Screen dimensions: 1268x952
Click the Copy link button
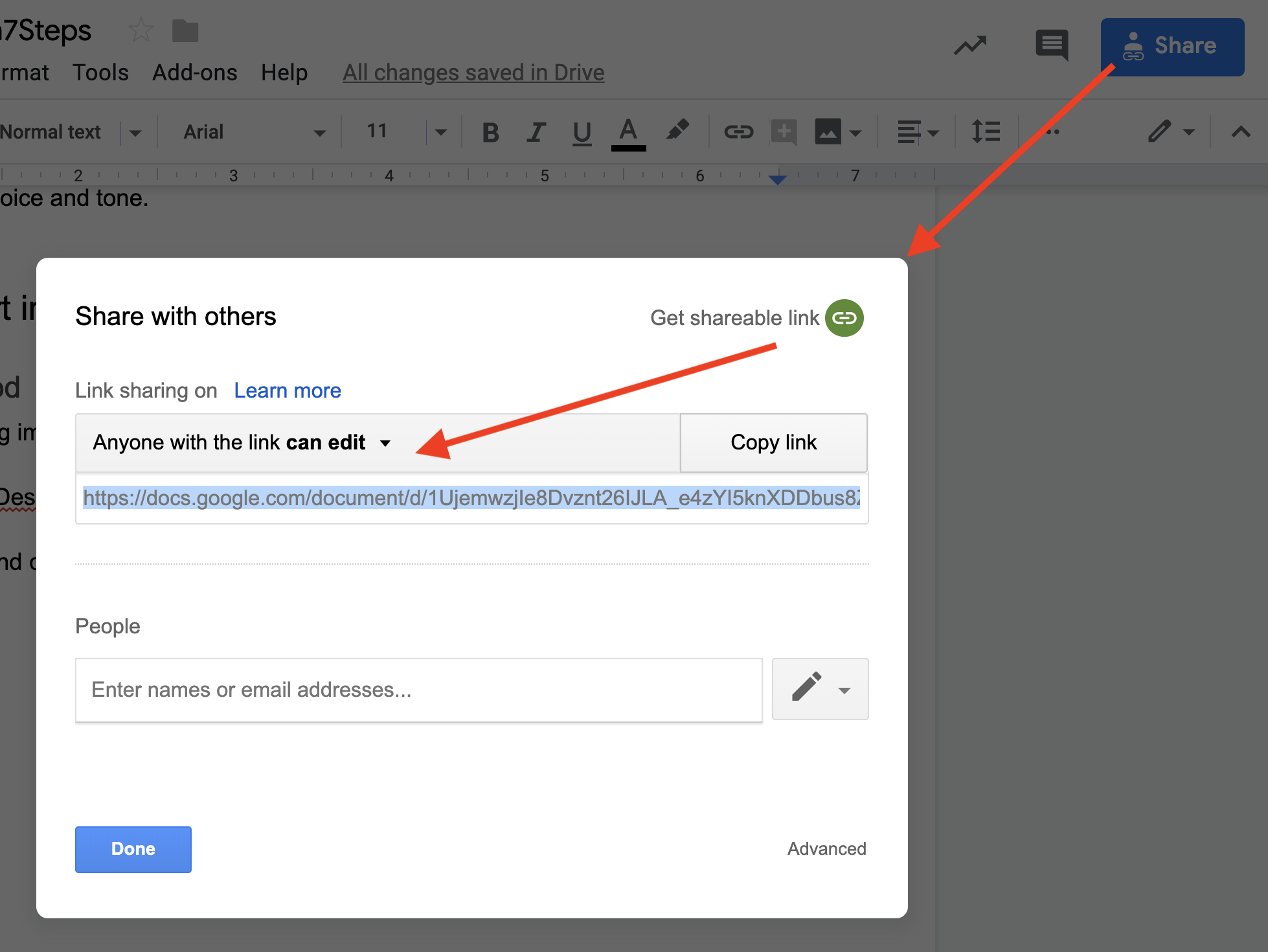(x=774, y=443)
